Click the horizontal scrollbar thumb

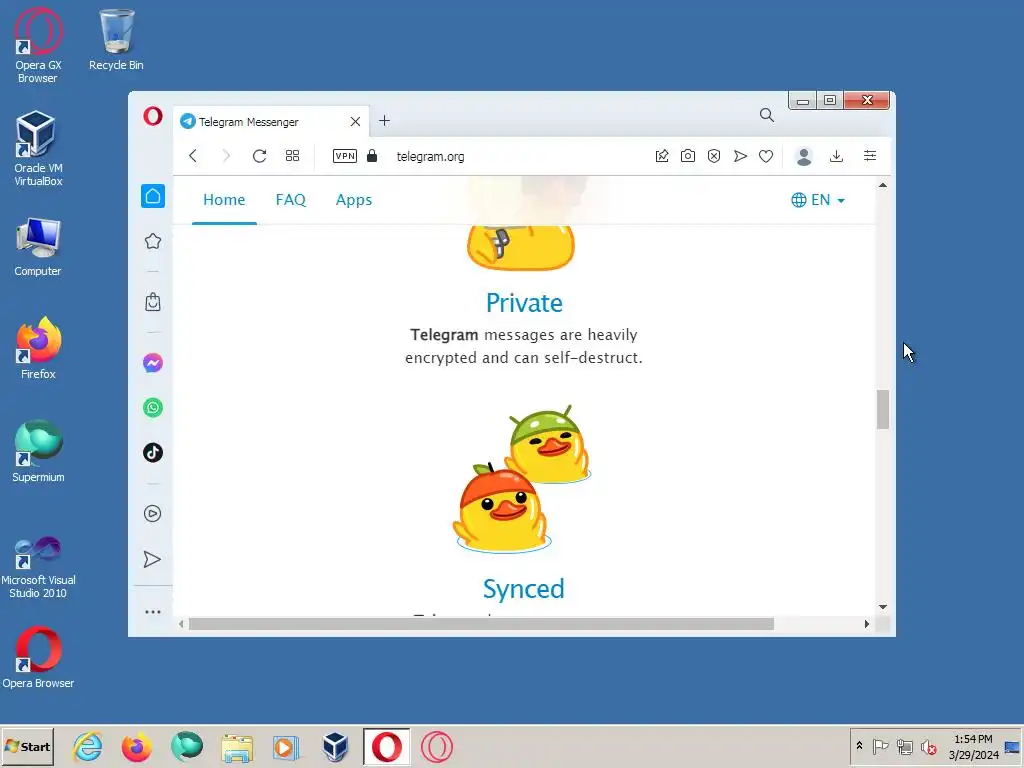481,624
